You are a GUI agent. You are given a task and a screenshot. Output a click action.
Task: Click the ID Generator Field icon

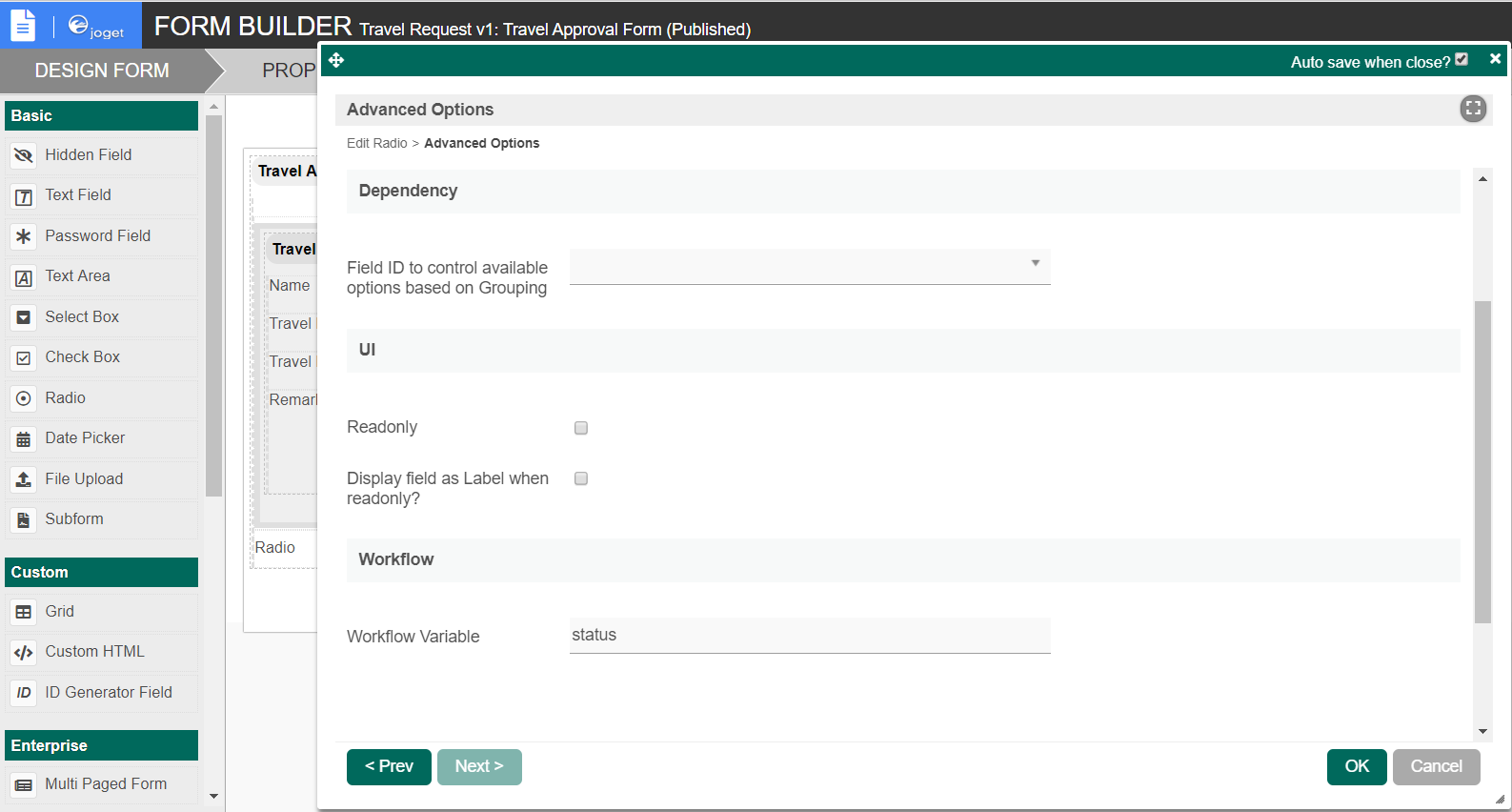(24, 693)
